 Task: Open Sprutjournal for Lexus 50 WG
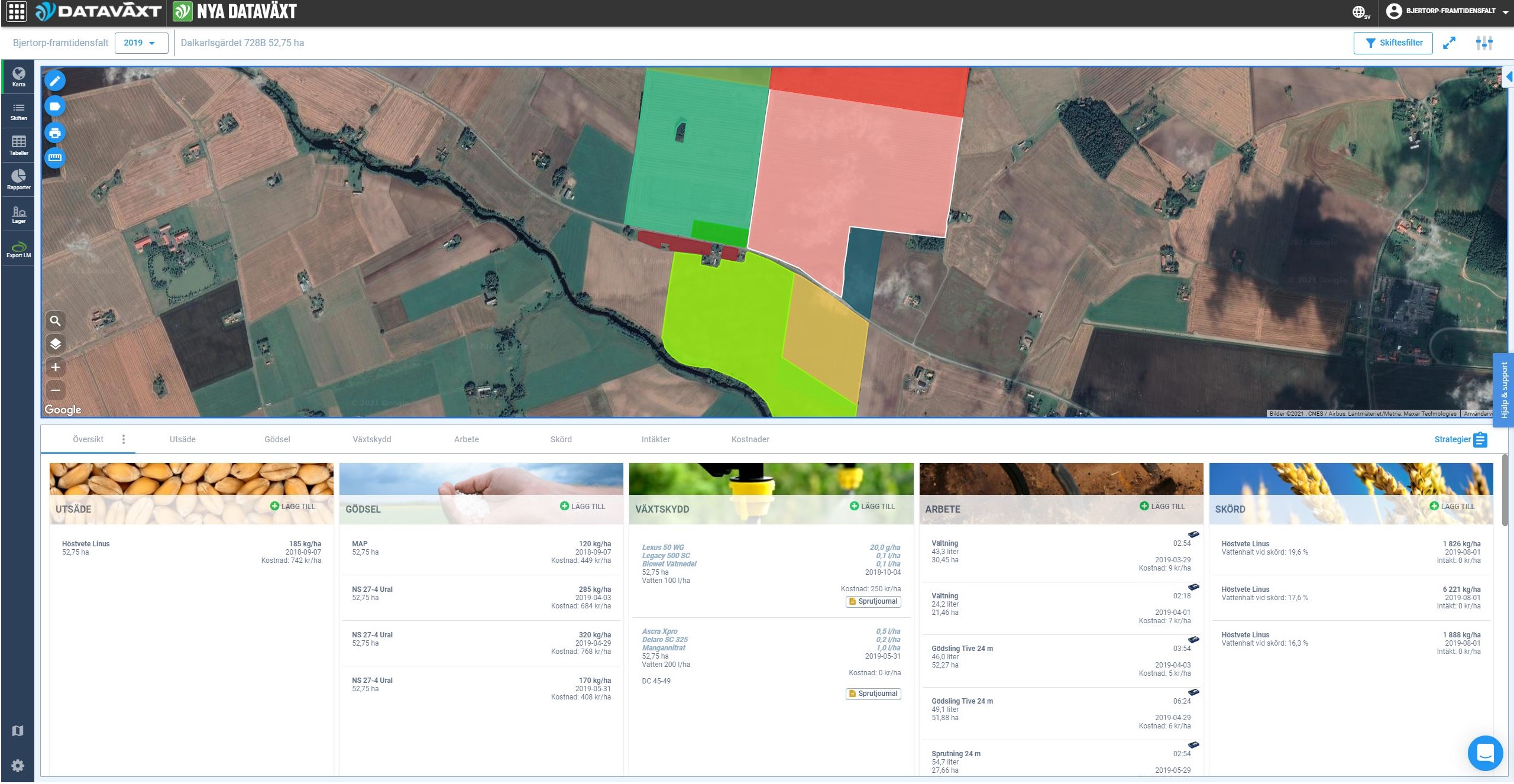tap(873, 601)
